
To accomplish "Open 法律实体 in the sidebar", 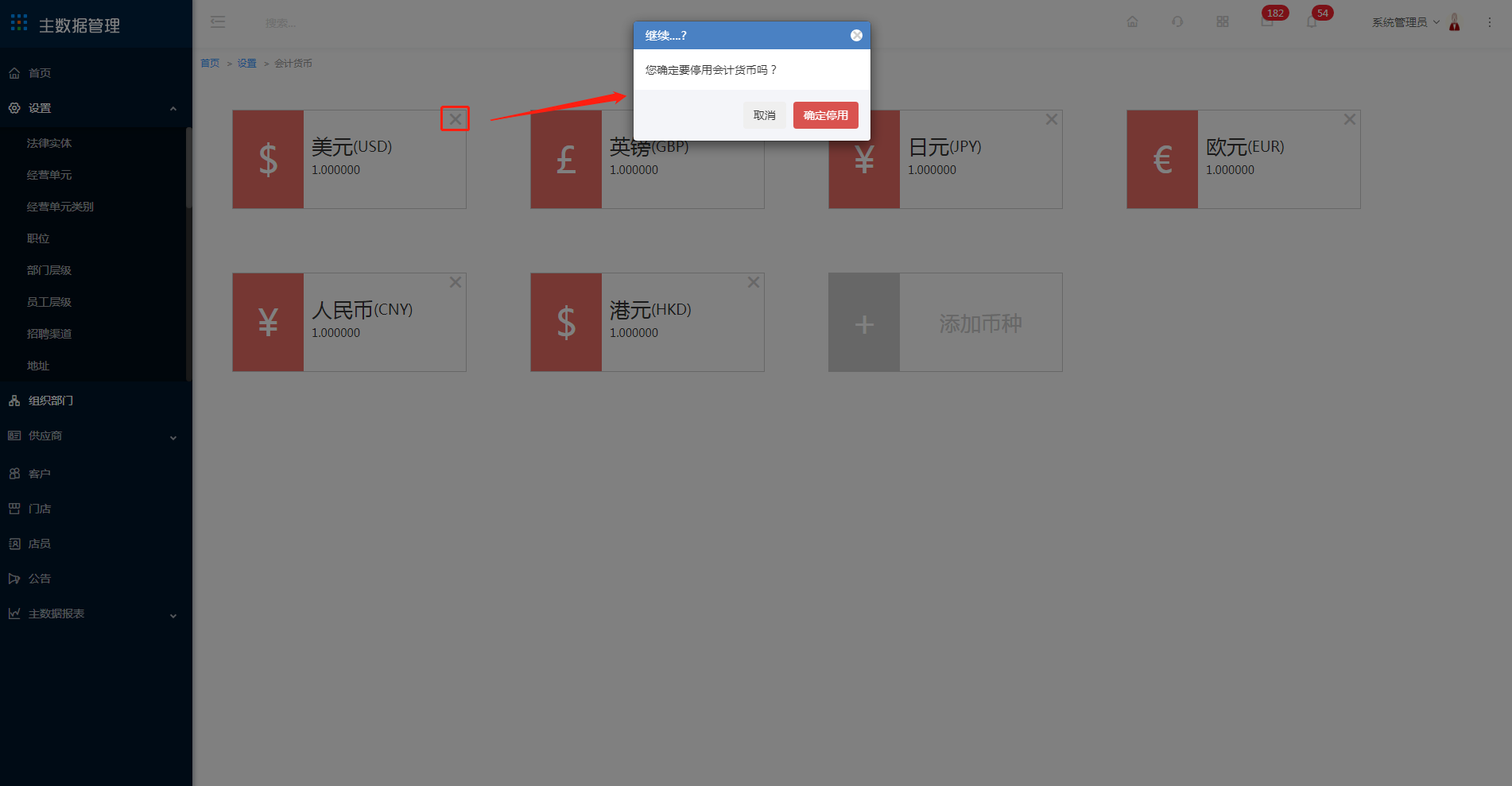I will click(x=49, y=143).
